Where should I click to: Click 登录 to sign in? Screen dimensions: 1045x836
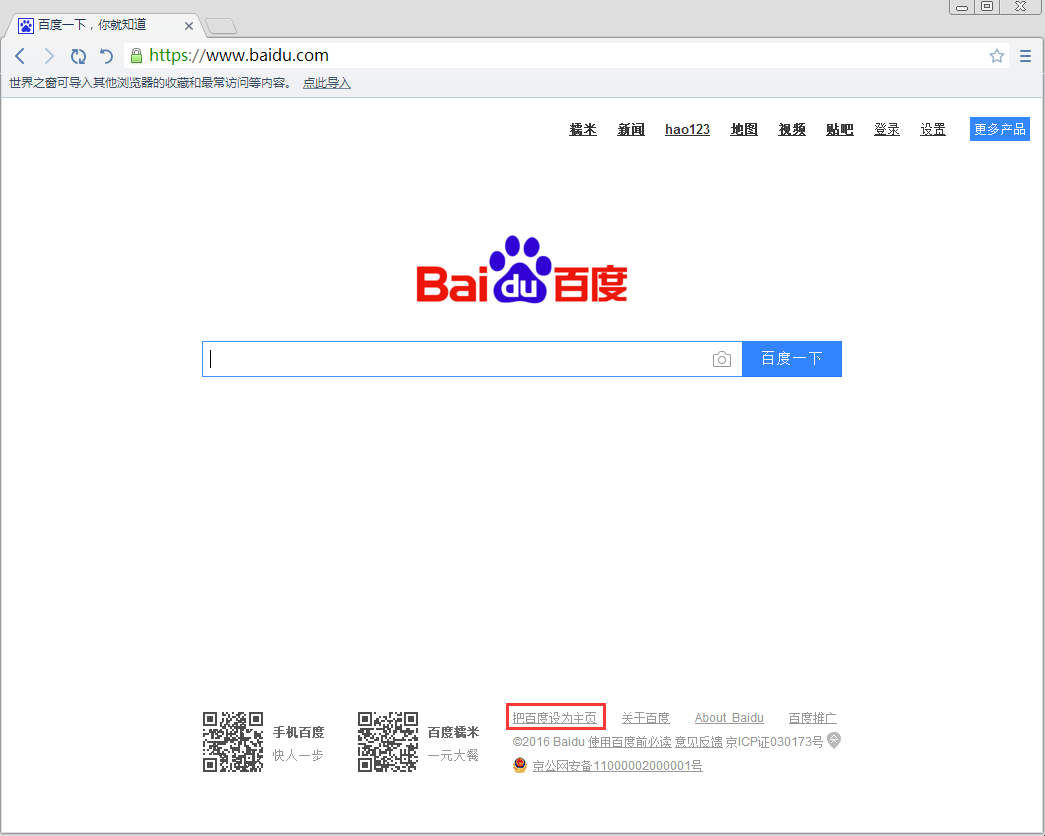click(886, 129)
